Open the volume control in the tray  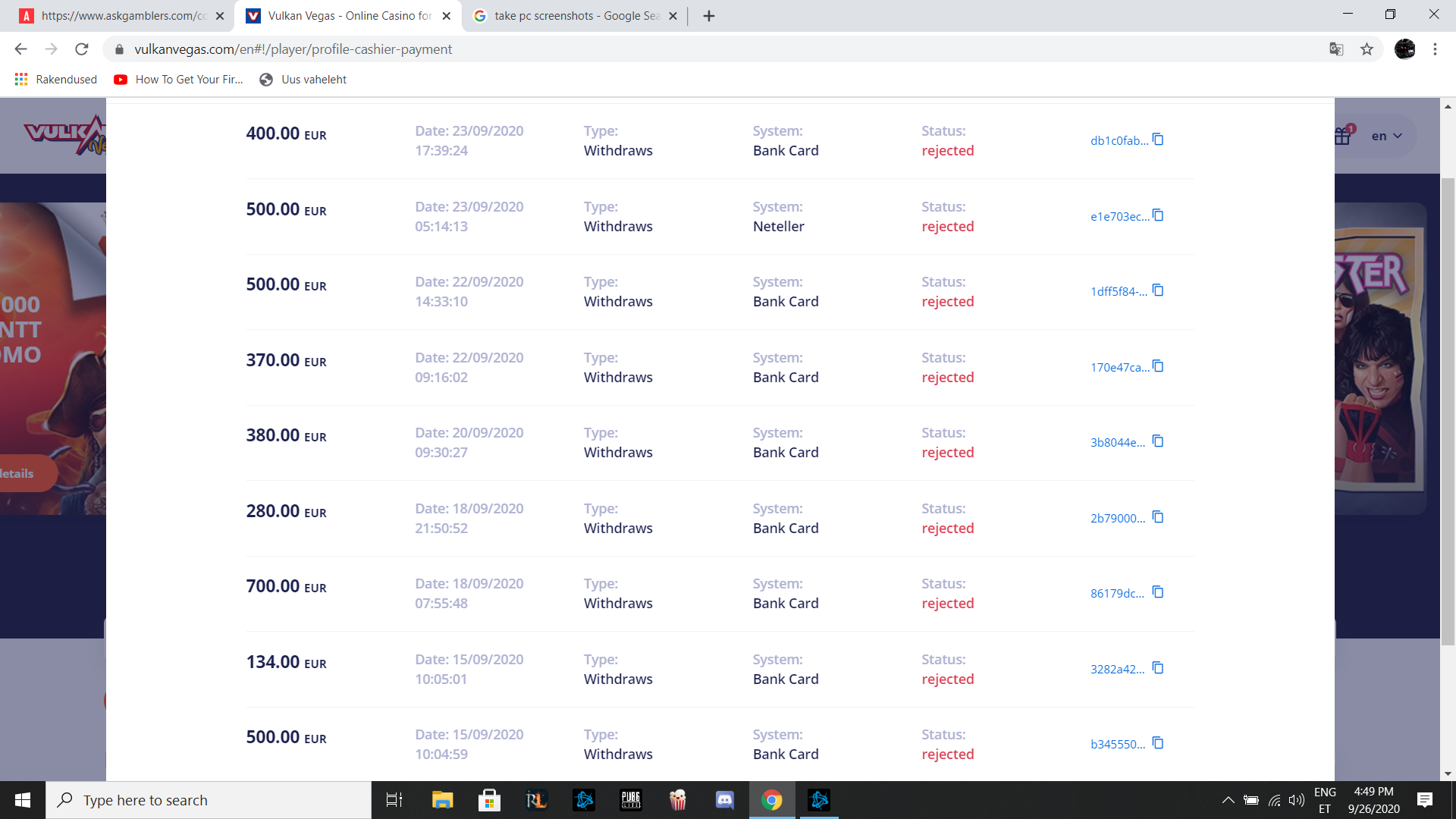[1297, 800]
